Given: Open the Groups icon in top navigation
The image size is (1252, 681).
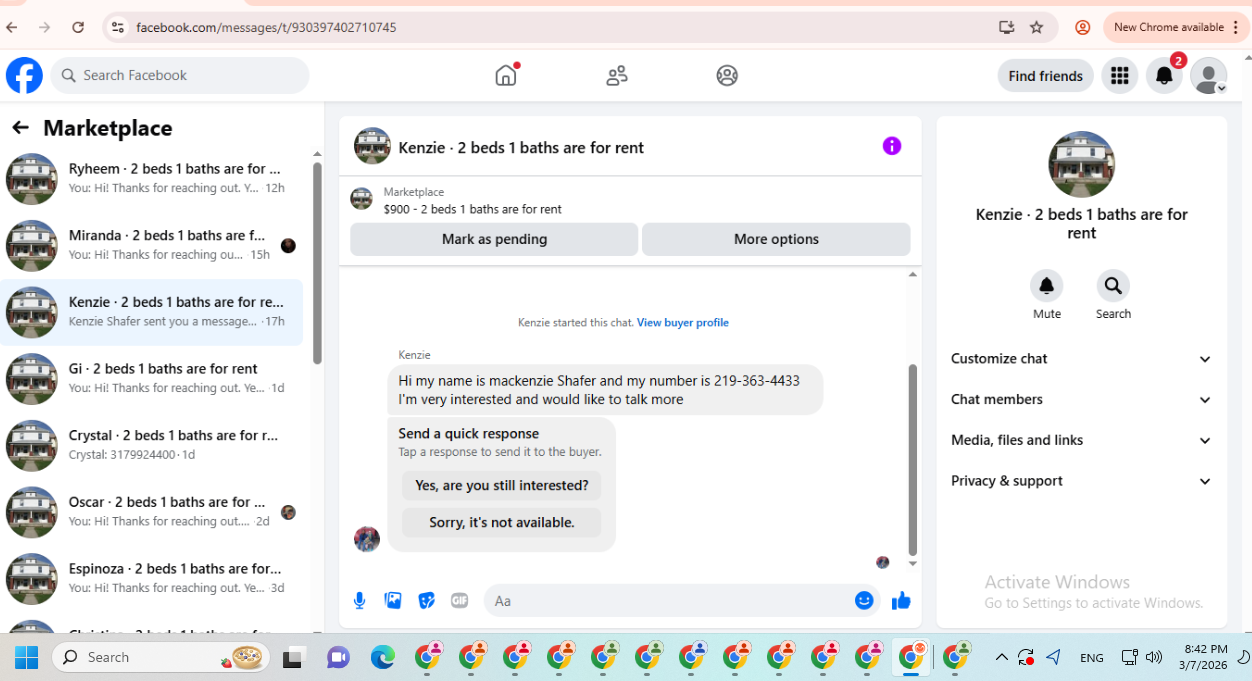Looking at the screenshot, I should pyautogui.click(x=727, y=75).
